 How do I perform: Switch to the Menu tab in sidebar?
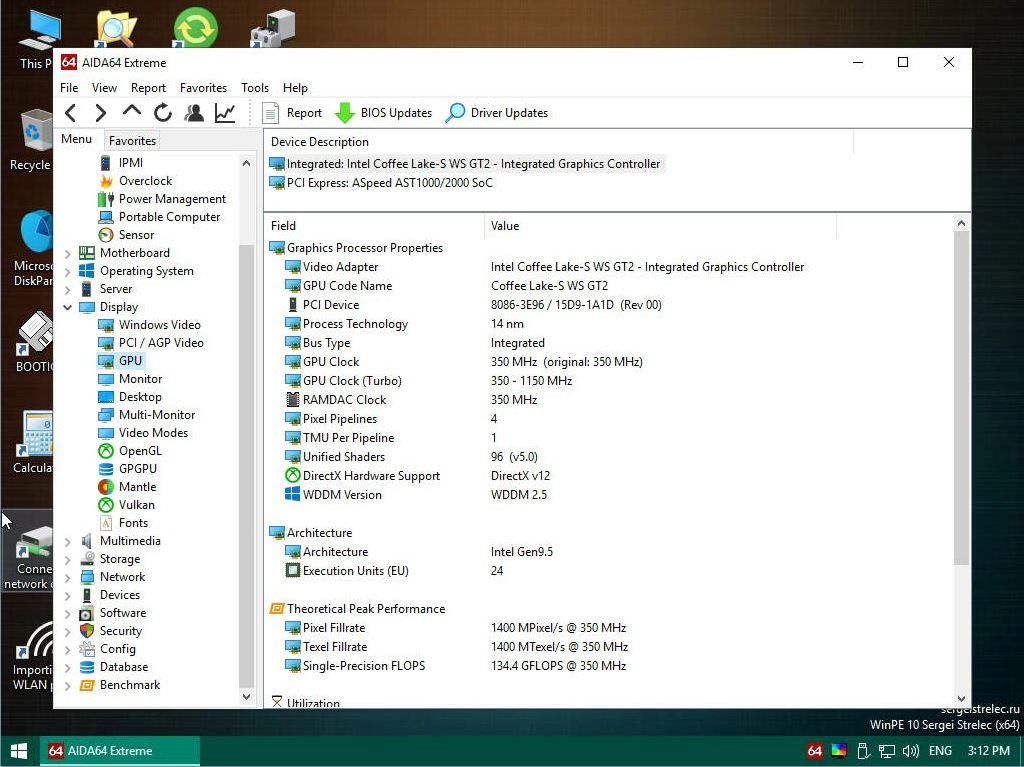pos(76,139)
